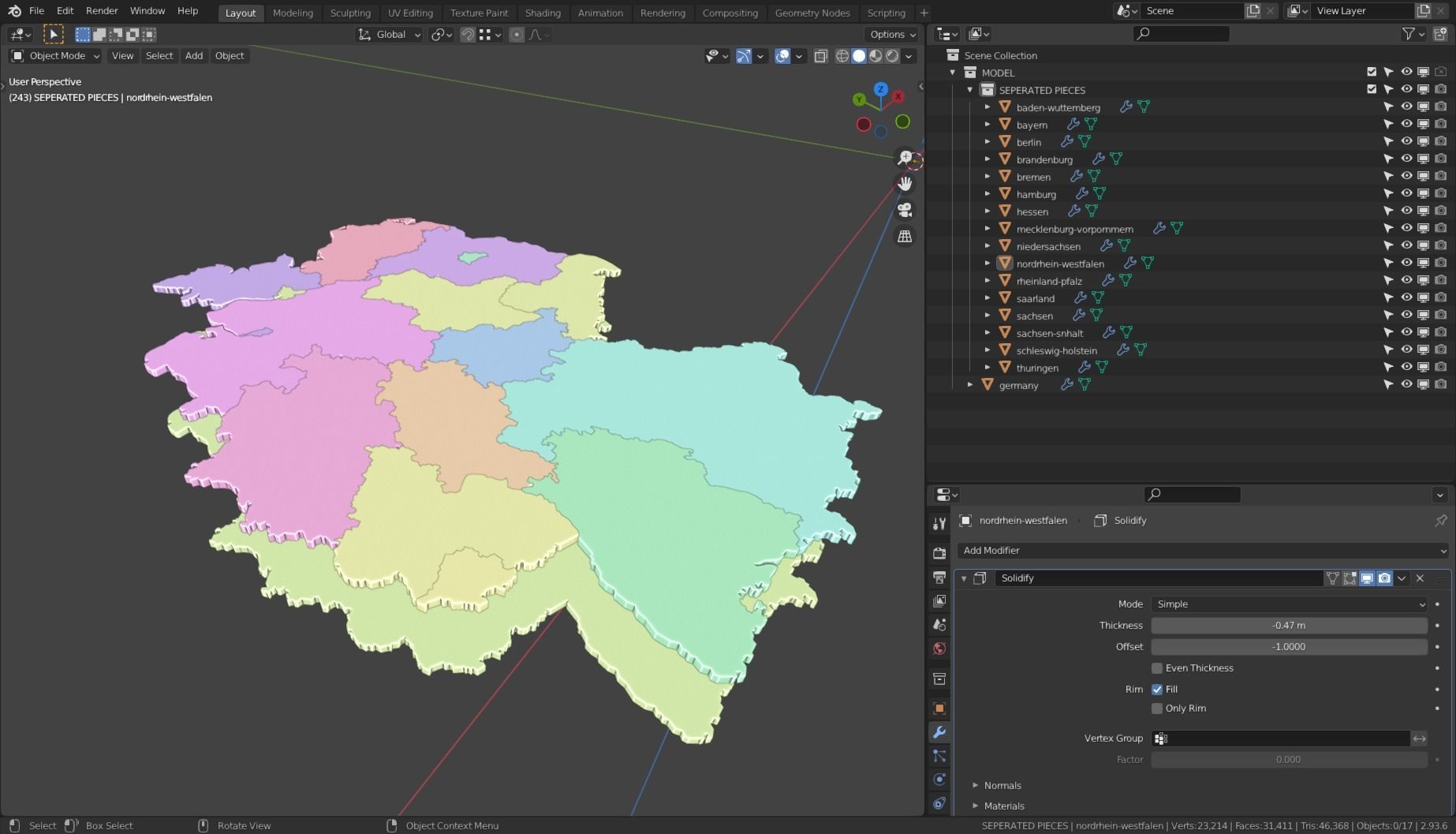Click the Thickness value slider
Image resolution: width=1456 pixels, height=834 pixels.
(x=1289, y=626)
